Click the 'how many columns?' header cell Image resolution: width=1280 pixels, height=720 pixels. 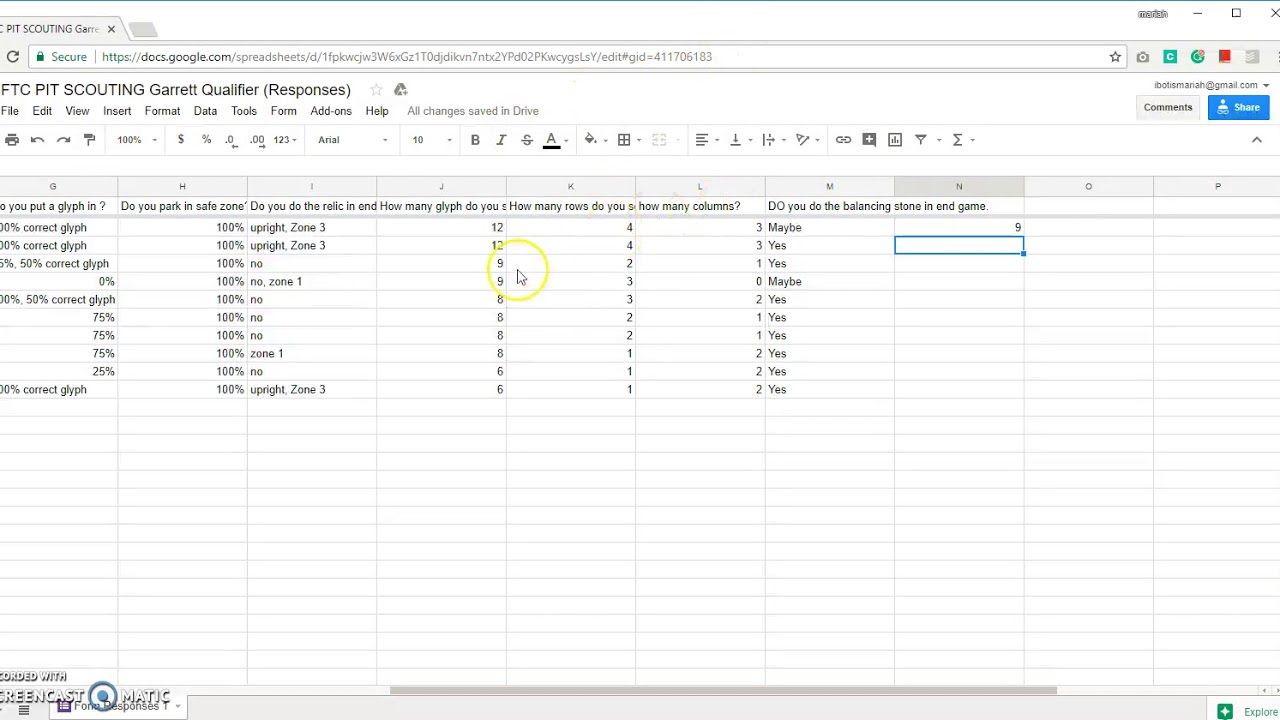tap(700, 206)
